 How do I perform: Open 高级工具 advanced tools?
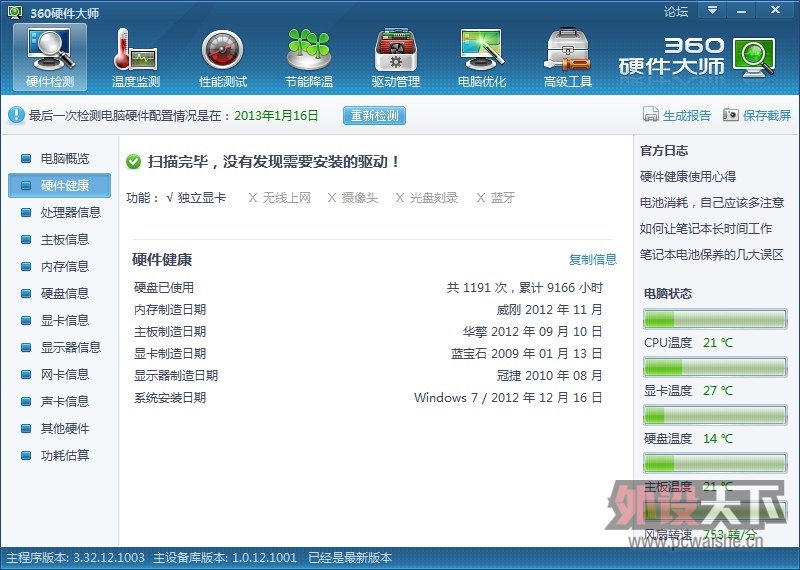pyautogui.click(x=568, y=57)
